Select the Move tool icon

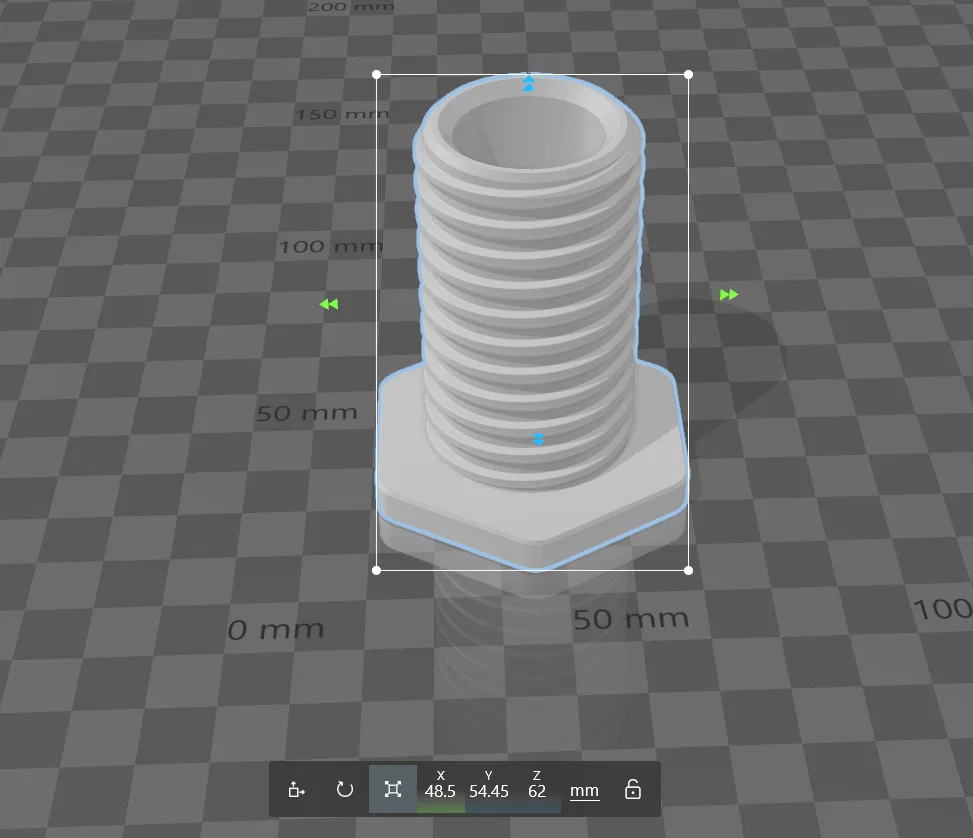pyautogui.click(x=296, y=790)
